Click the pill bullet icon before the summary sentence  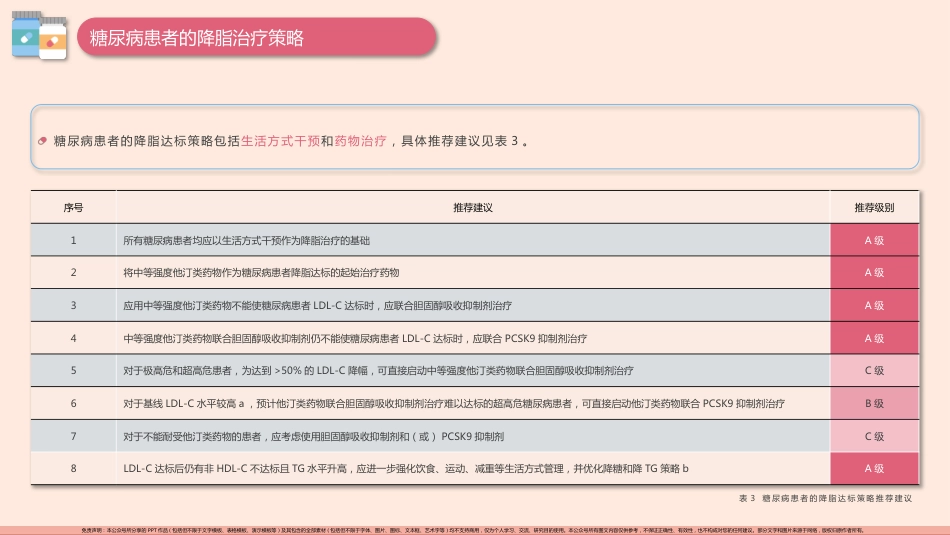(42, 141)
